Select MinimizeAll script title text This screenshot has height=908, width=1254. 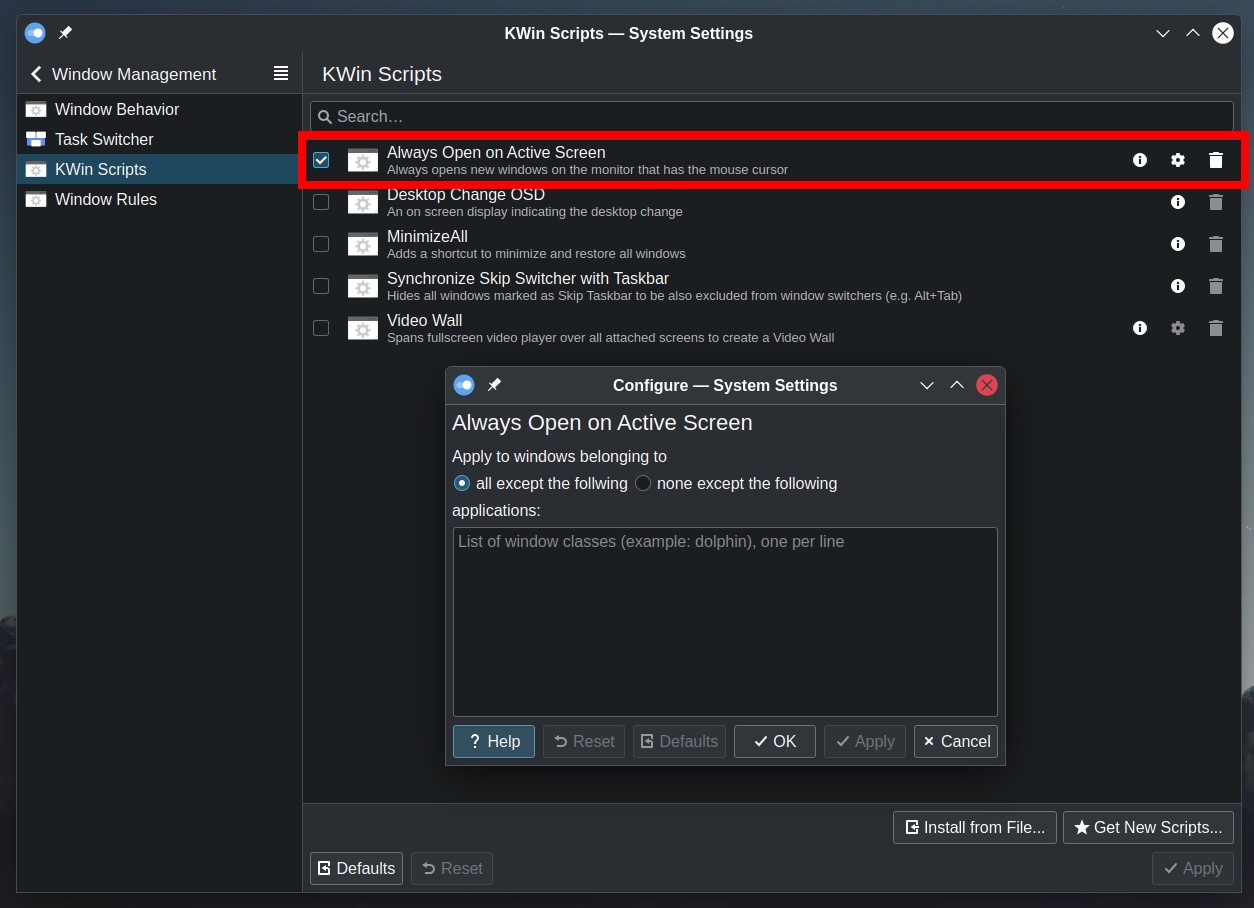[427, 236]
